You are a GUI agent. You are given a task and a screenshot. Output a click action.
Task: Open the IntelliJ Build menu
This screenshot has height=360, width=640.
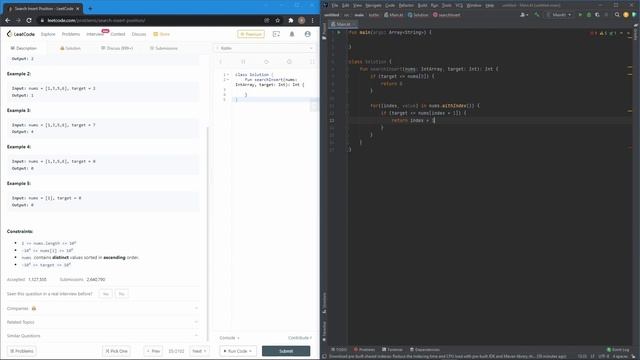pyautogui.click(x=422, y=5)
